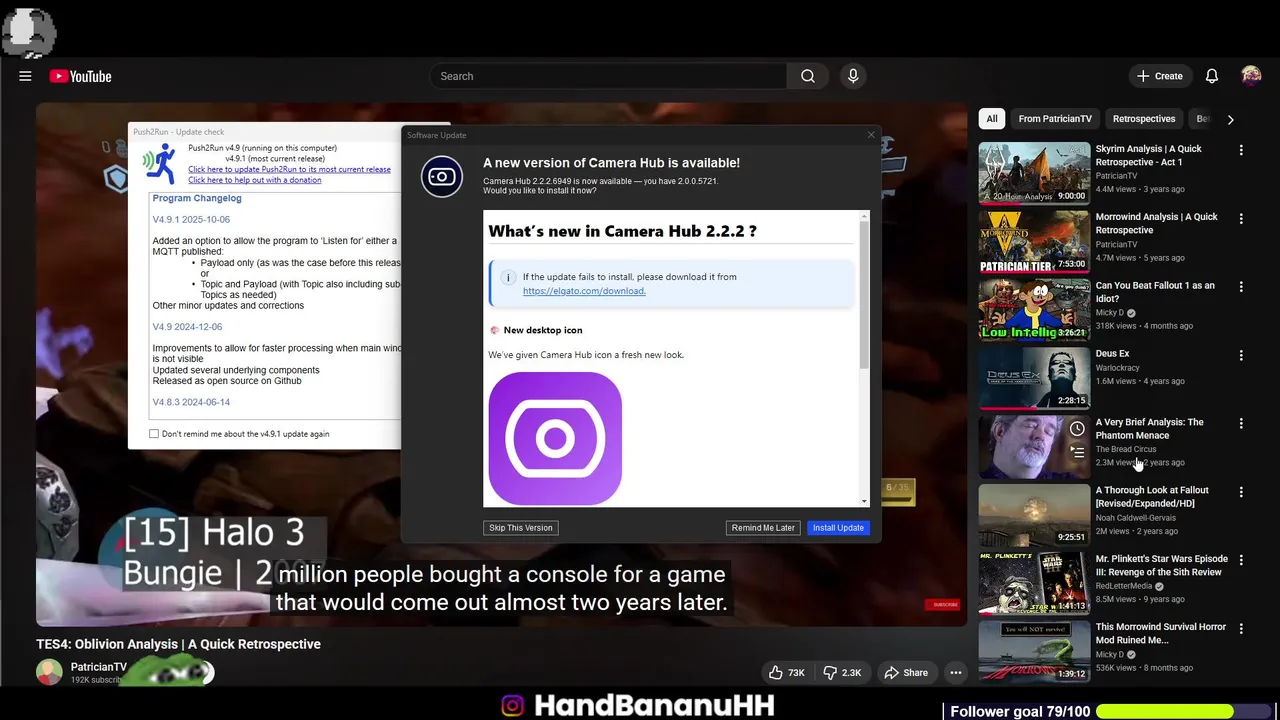This screenshot has width=1280, height=720.
Task: Open options for Morrowind Analysis video
Action: (1241, 218)
